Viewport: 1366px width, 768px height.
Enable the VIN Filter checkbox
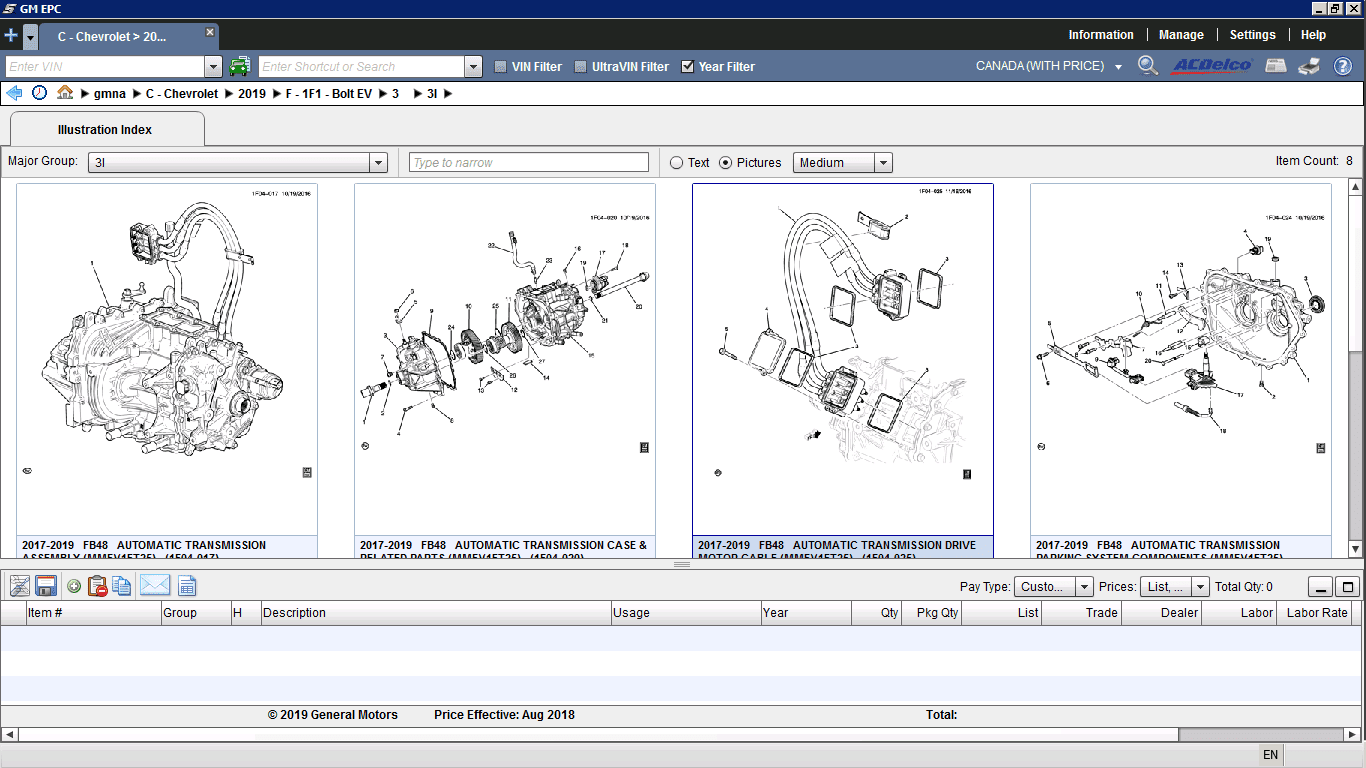click(501, 67)
